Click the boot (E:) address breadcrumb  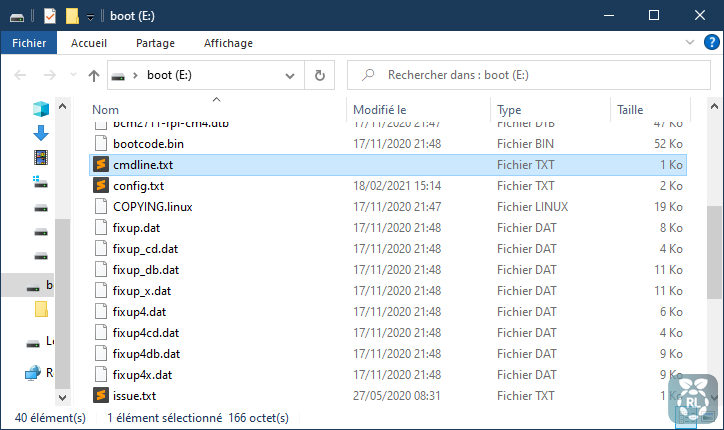(x=169, y=75)
